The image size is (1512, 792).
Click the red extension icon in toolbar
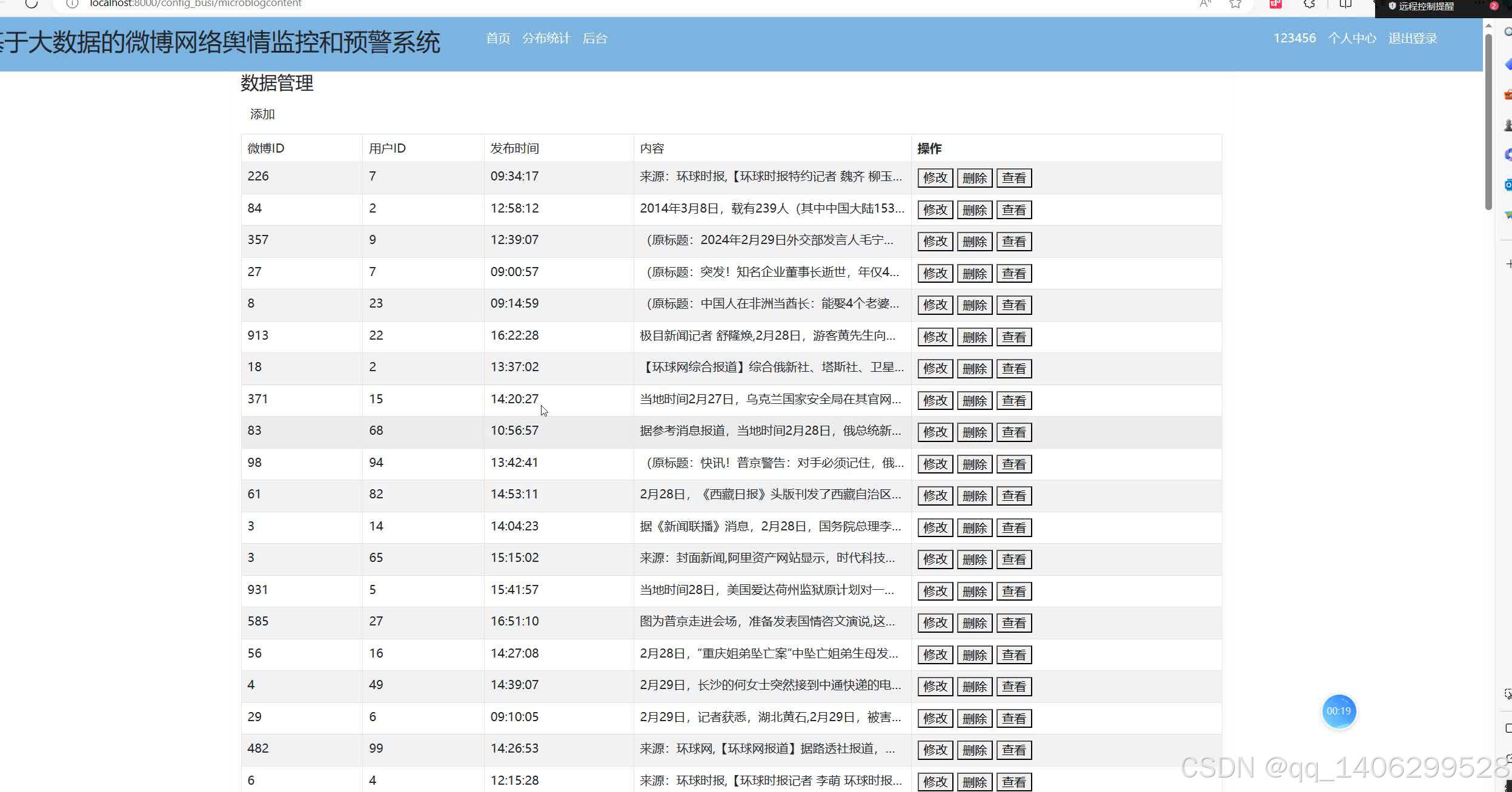(x=1275, y=4)
